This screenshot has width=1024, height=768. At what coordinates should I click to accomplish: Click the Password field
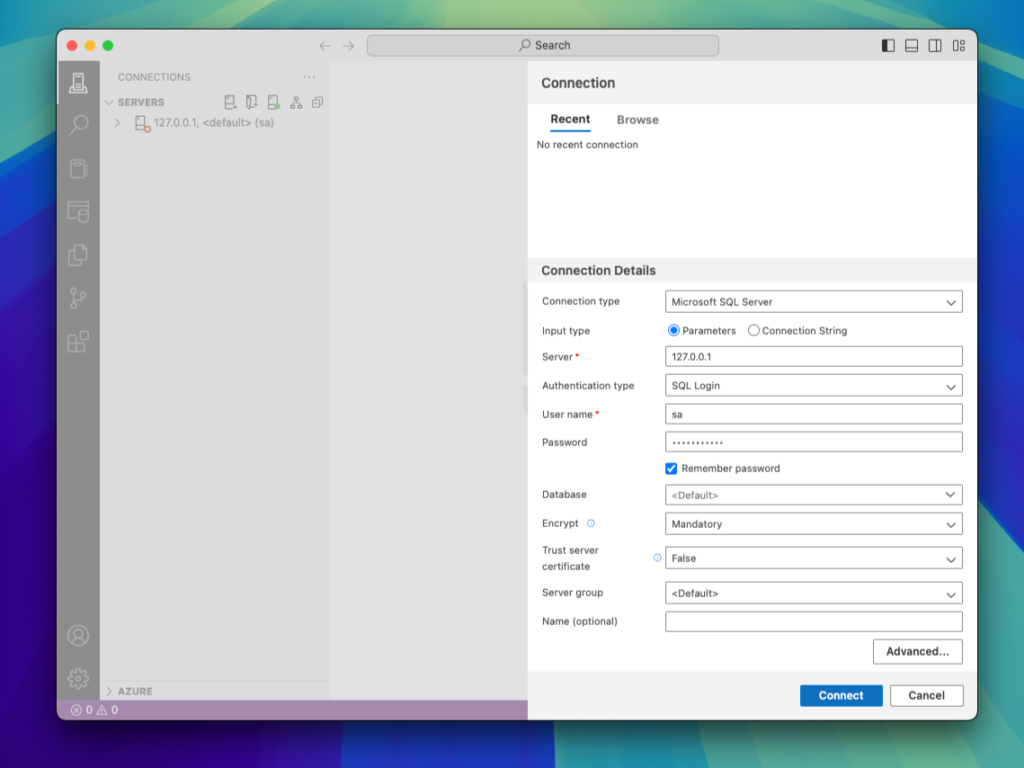click(813, 442)
